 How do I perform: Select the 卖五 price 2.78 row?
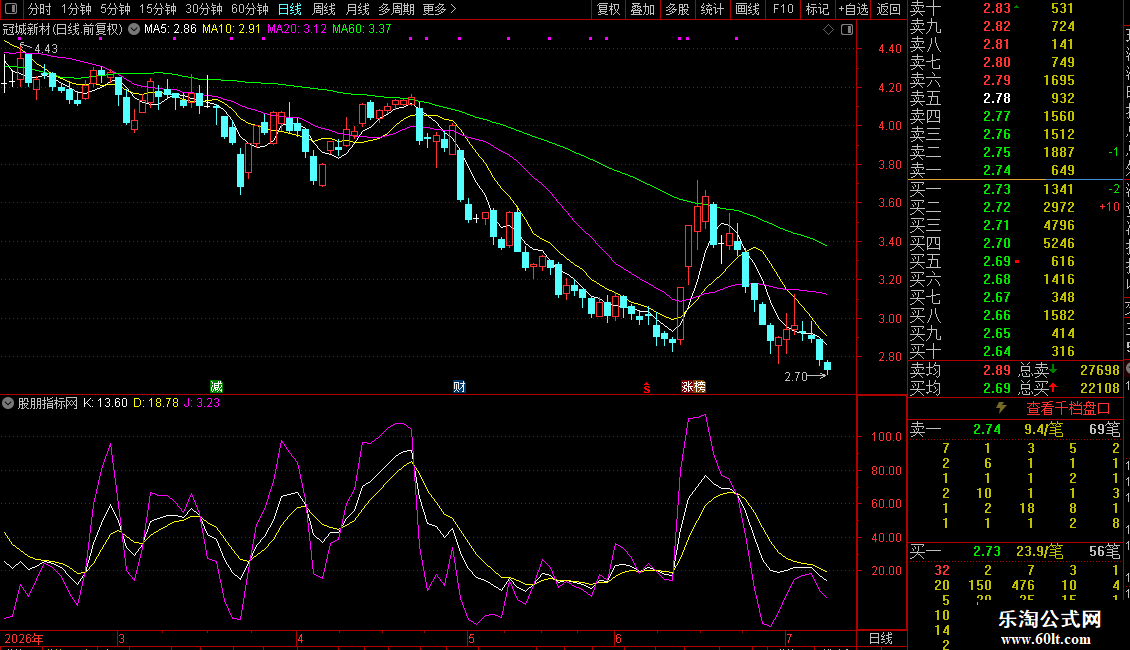tap(1015, 98)
